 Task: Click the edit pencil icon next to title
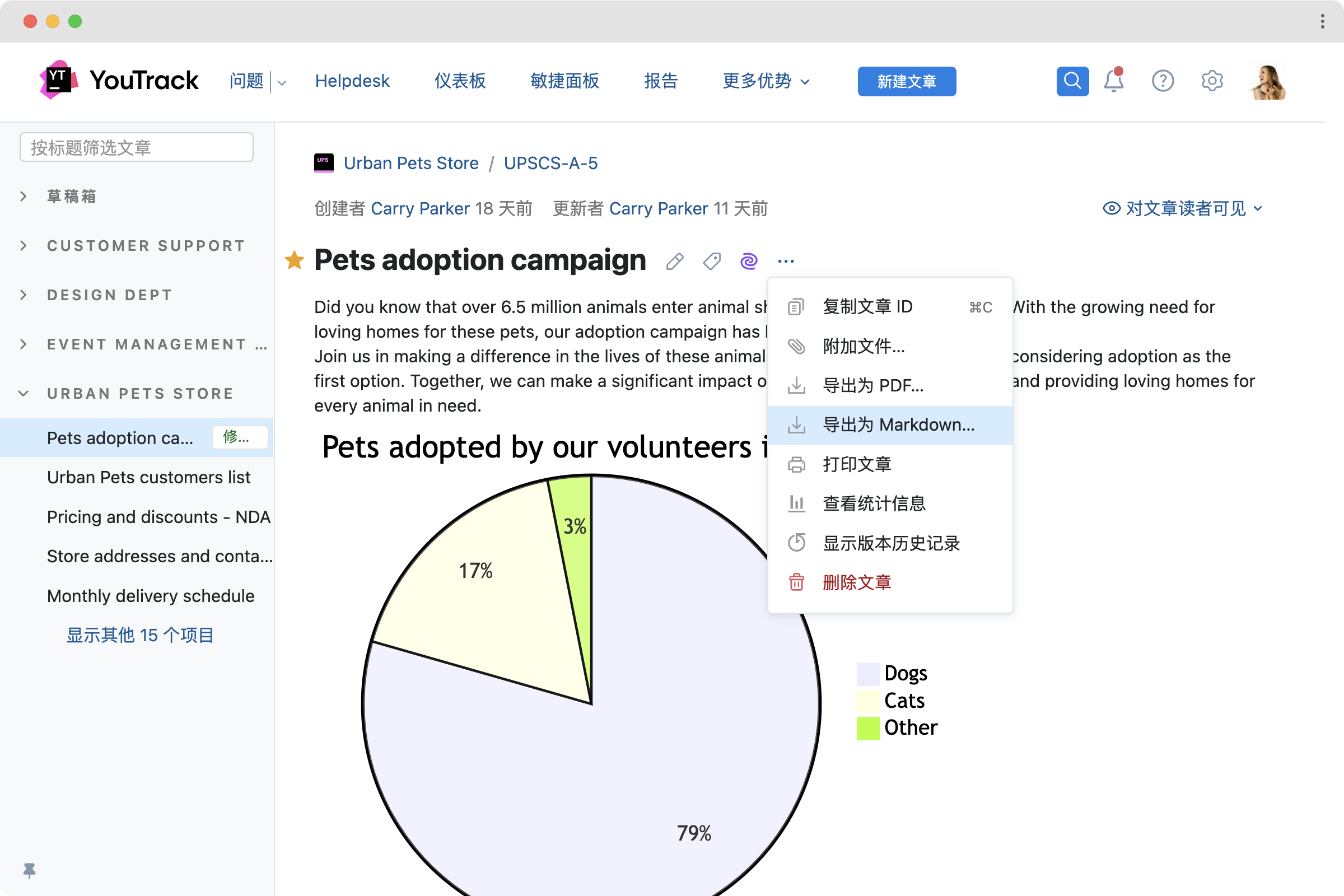click(x=674, y=261)
